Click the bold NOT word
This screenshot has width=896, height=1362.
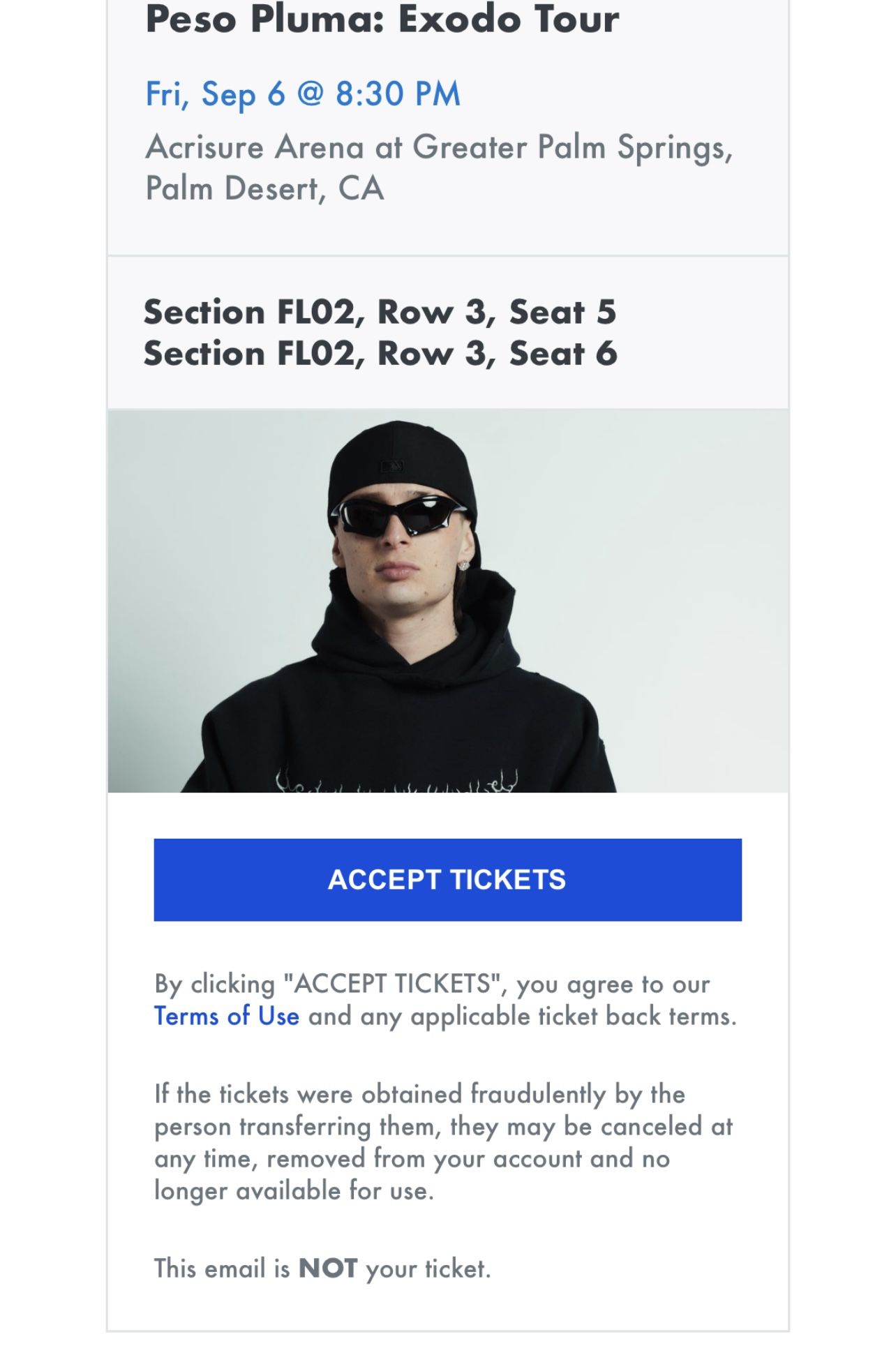click(x=327, y=1268)
